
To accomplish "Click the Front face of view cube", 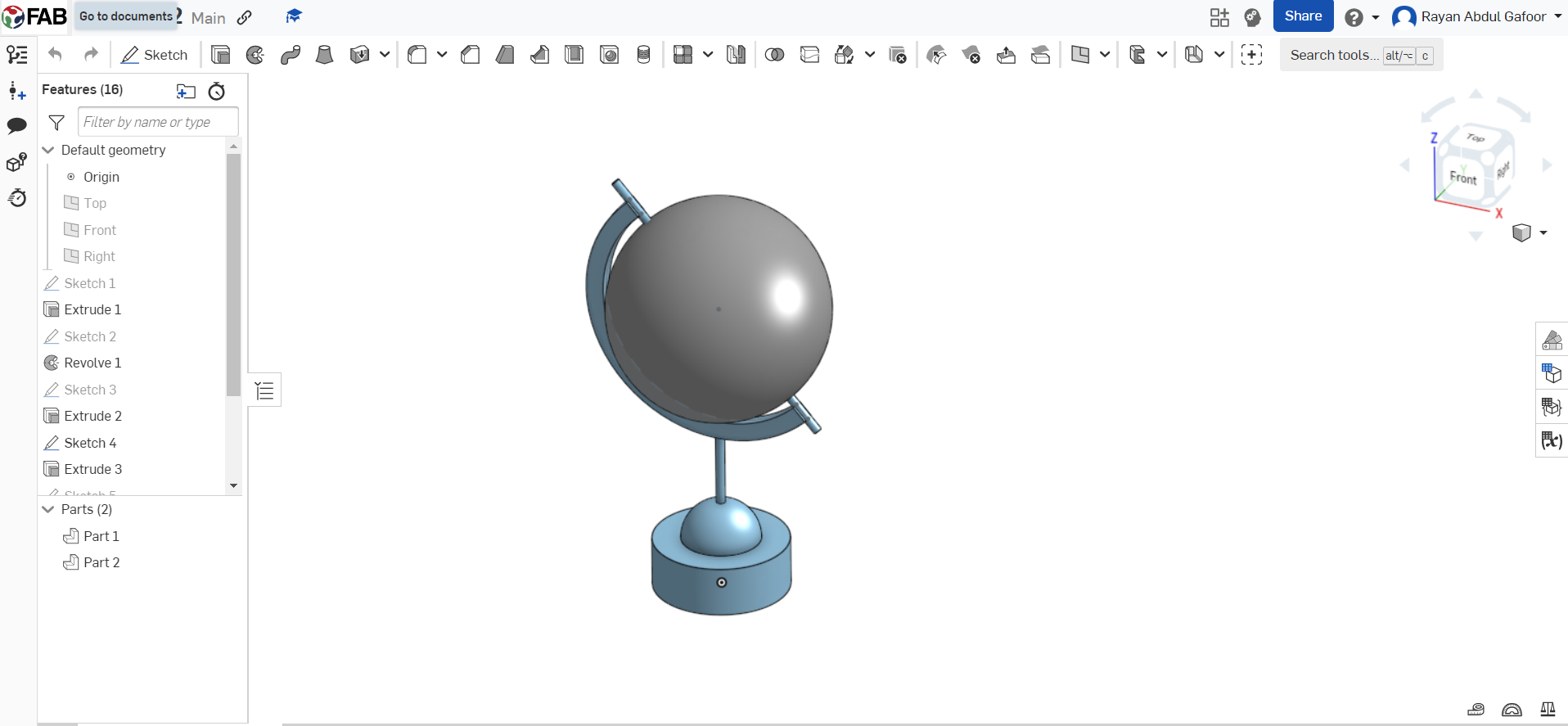I will 1462,178.
